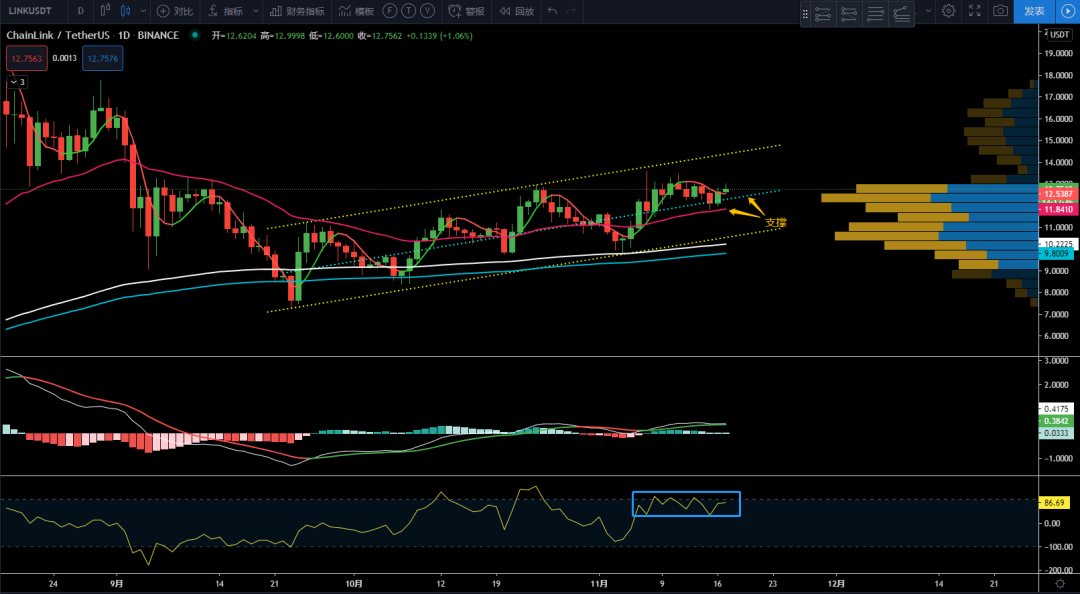
Task: Click the undo arrow in toolbar
Action: pos(553,12)
